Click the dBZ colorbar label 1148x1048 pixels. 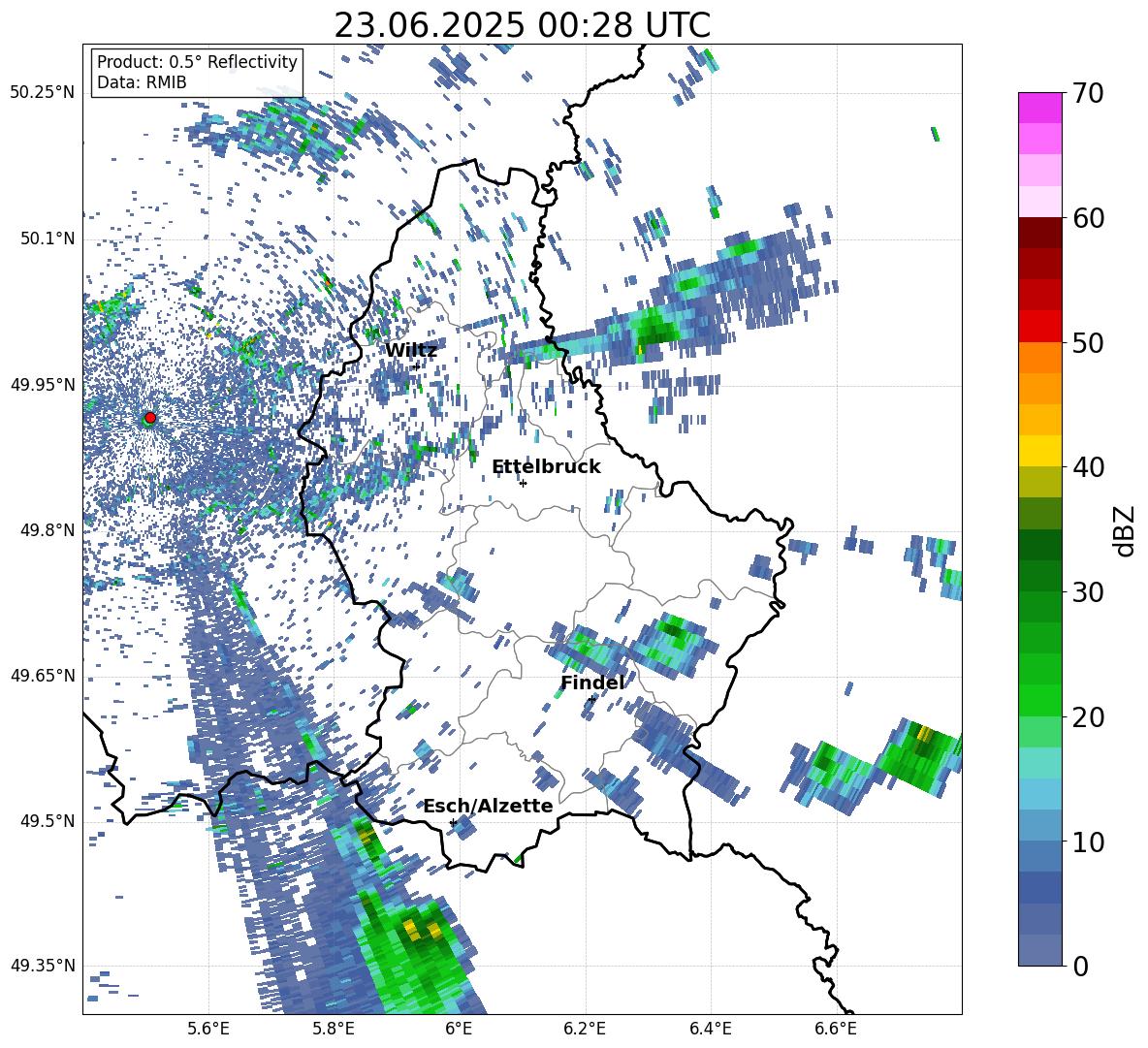tap(1124, 530)
